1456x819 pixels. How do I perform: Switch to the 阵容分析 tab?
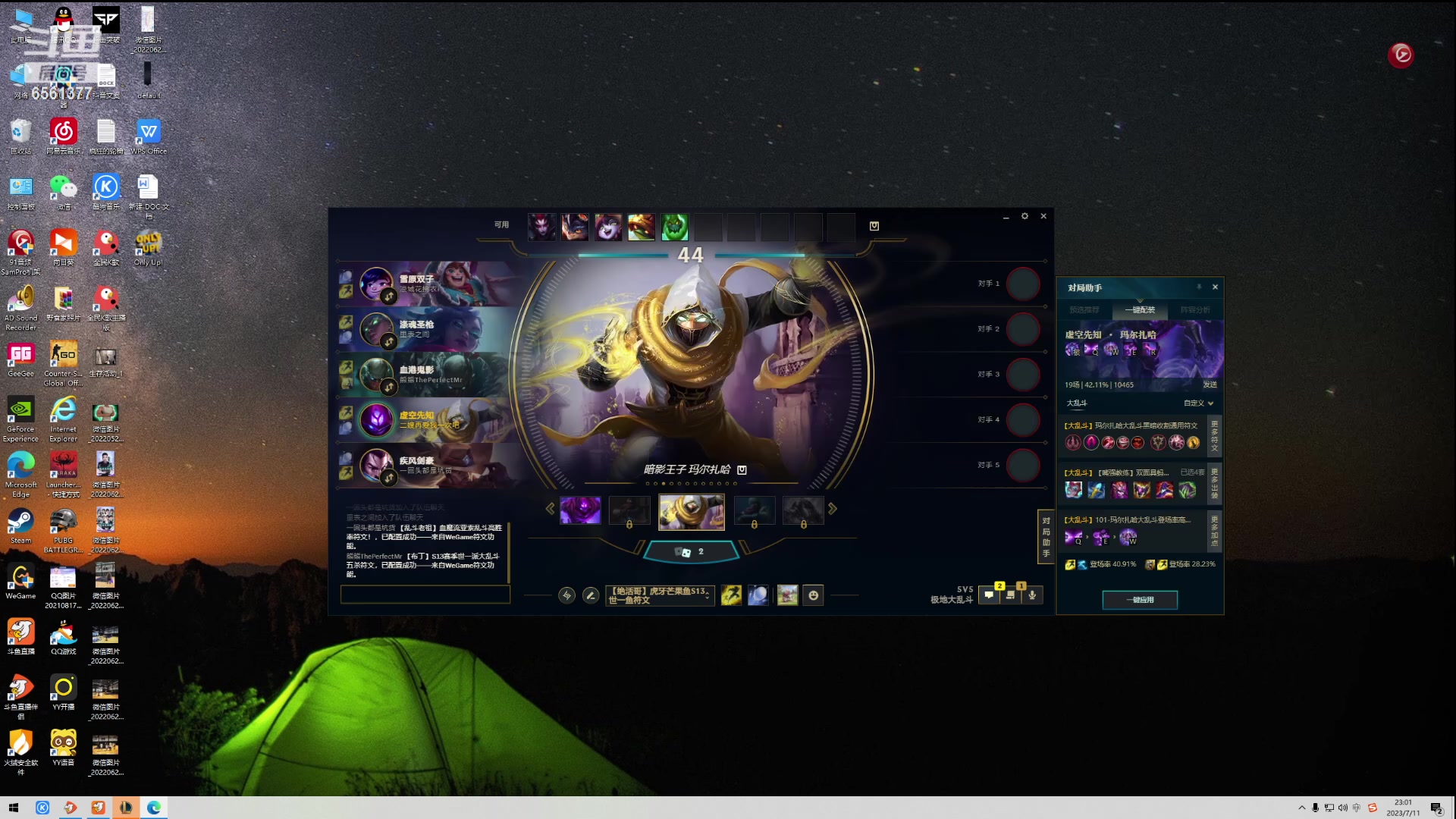click(1194, 310)
